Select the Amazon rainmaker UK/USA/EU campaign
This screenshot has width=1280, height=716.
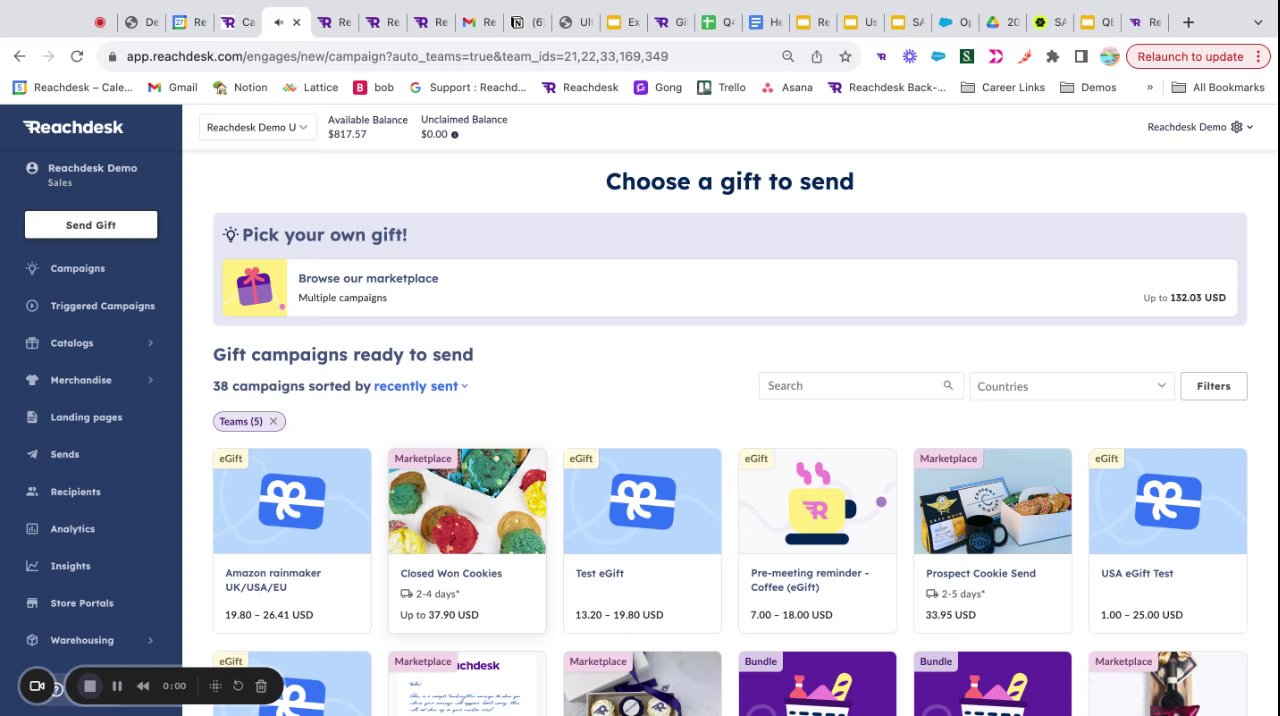tap(292, 541)
